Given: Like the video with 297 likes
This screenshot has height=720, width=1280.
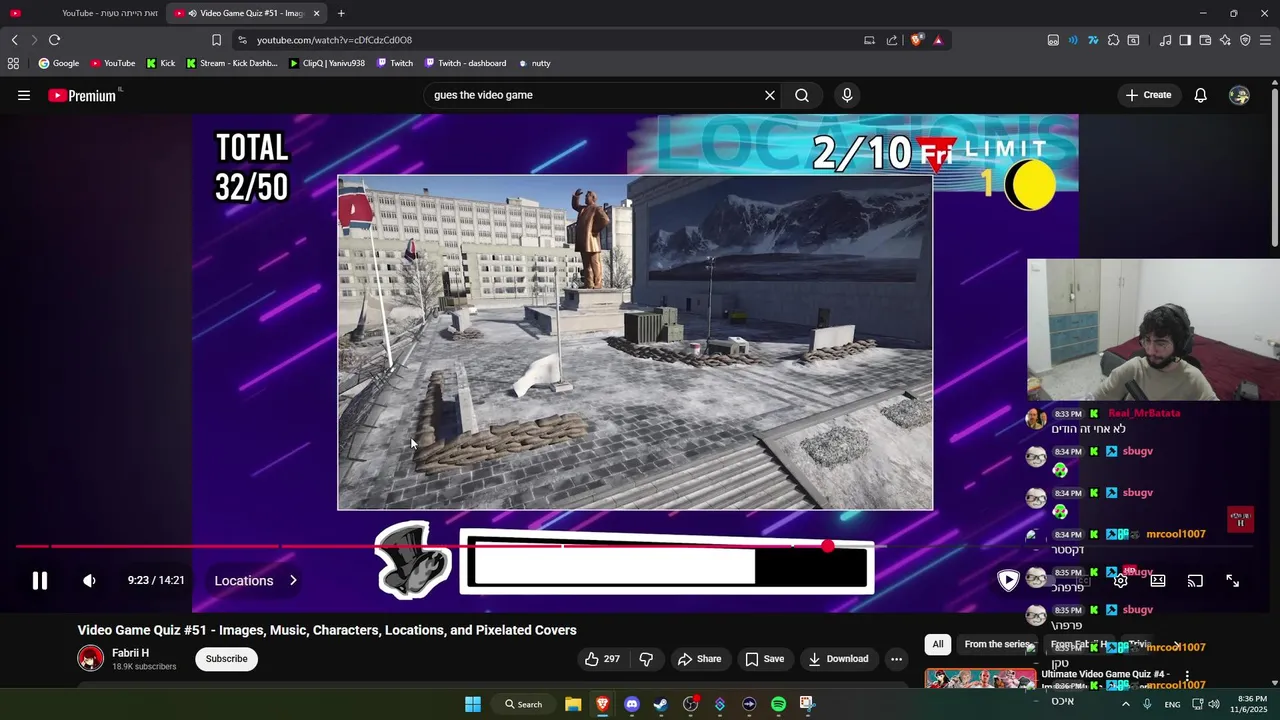Looking at the screenshot, I should click(602, 659).
